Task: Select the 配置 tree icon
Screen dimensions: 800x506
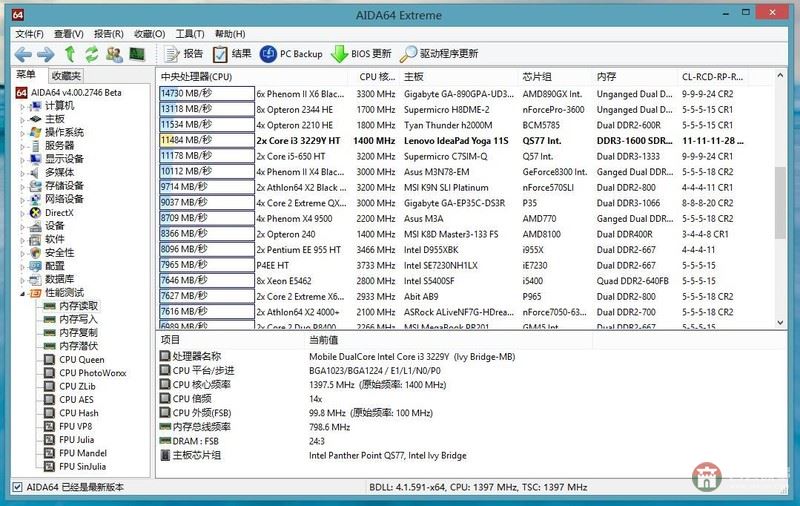Action: pyautogui.click(x=35, y=266)
